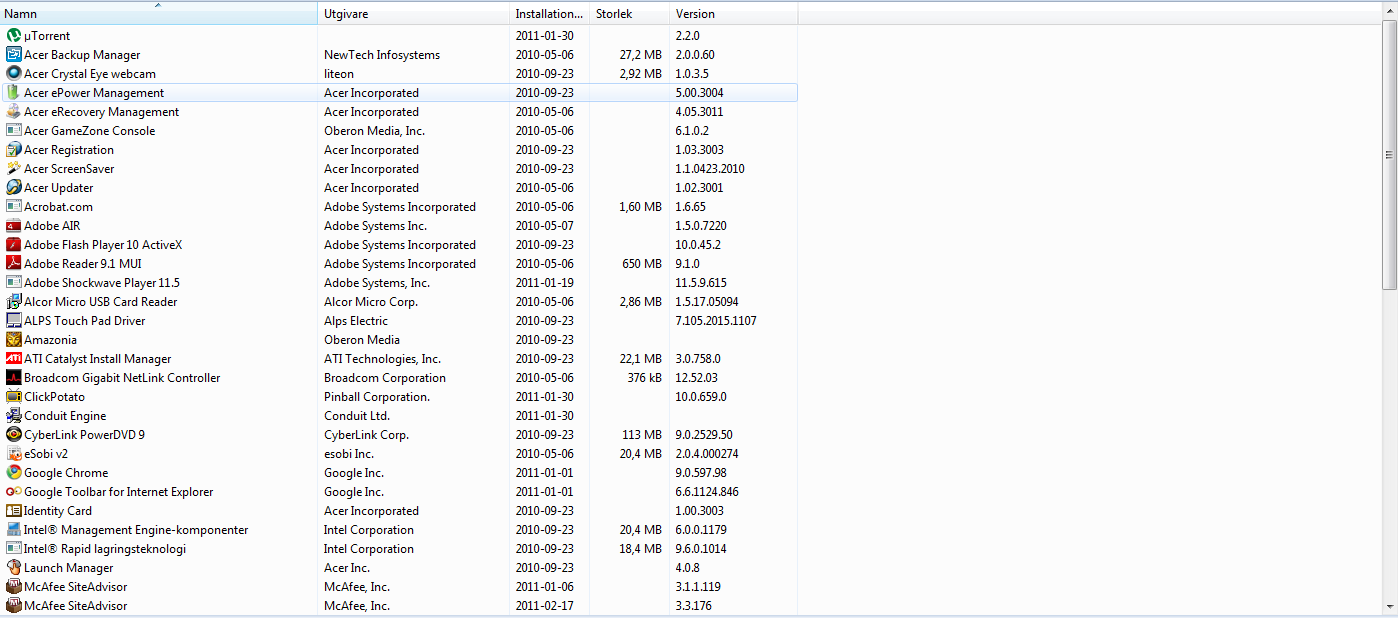Image resolution: width=1399 pixels, height=618 pixels.
Task: Click the 650 MB size cell
Action: tap(641, 264)
